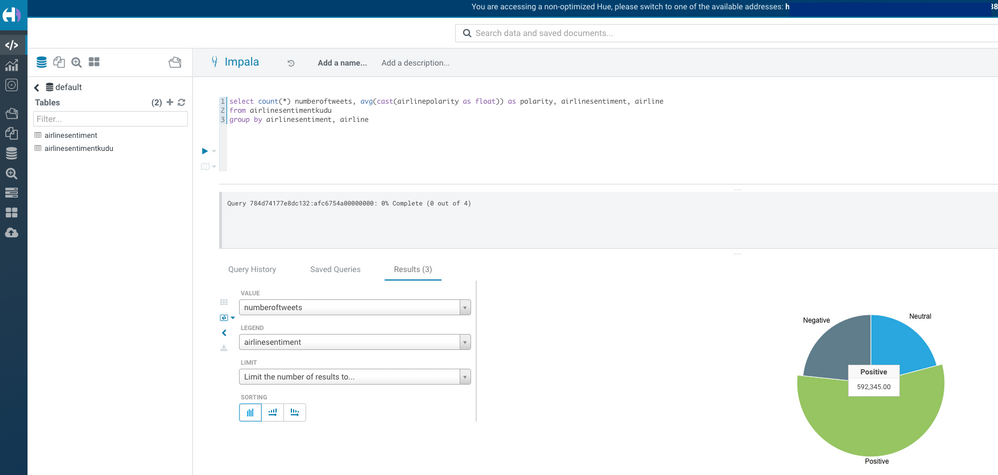Viewport: 998px width, 475px height.
Task: Select unsorted bar sorting toggle
Action: (250, 413)
